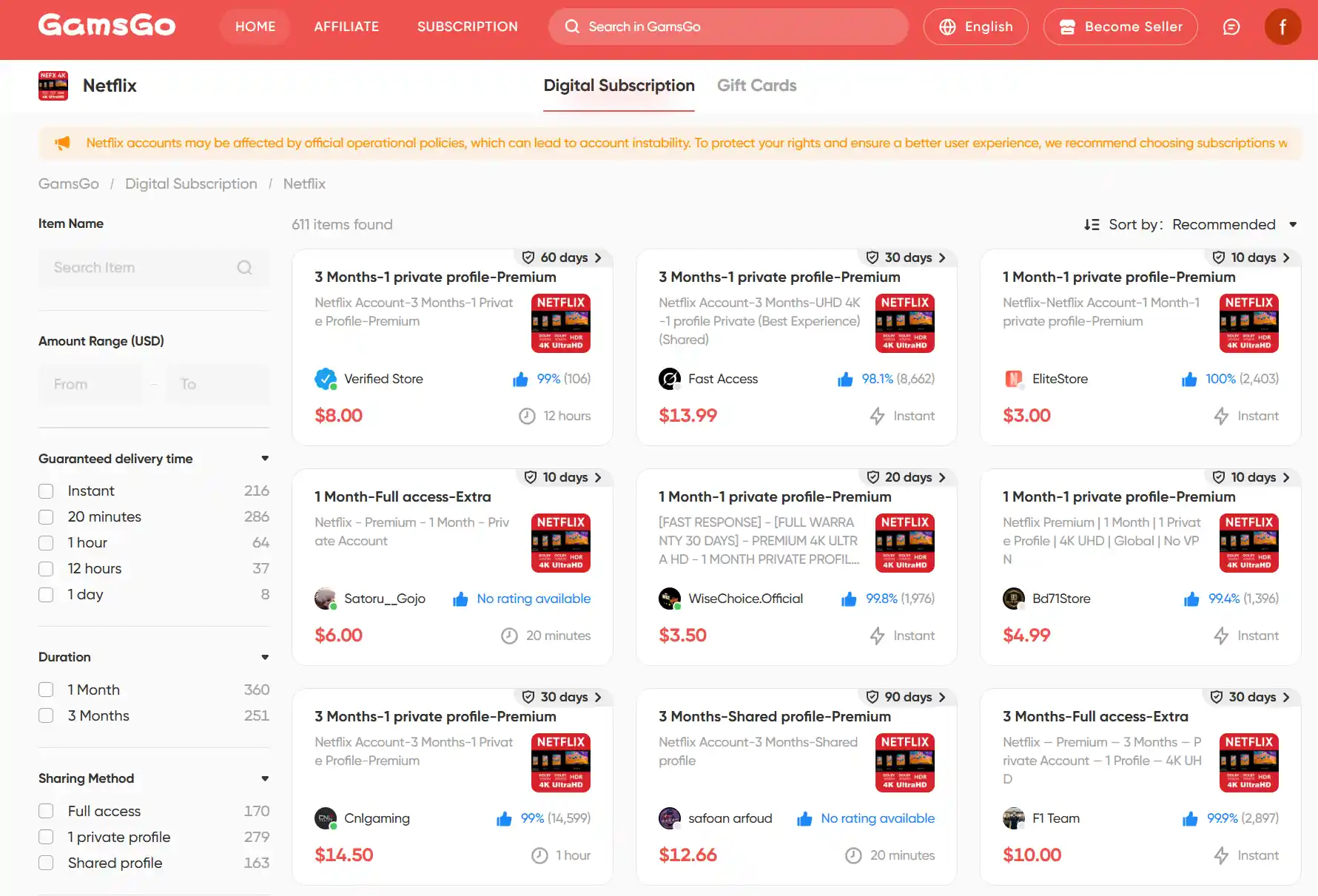Click Netflix thumbnail on $13.99 listing
1318x896 pixels.
(x=905, y=323)
